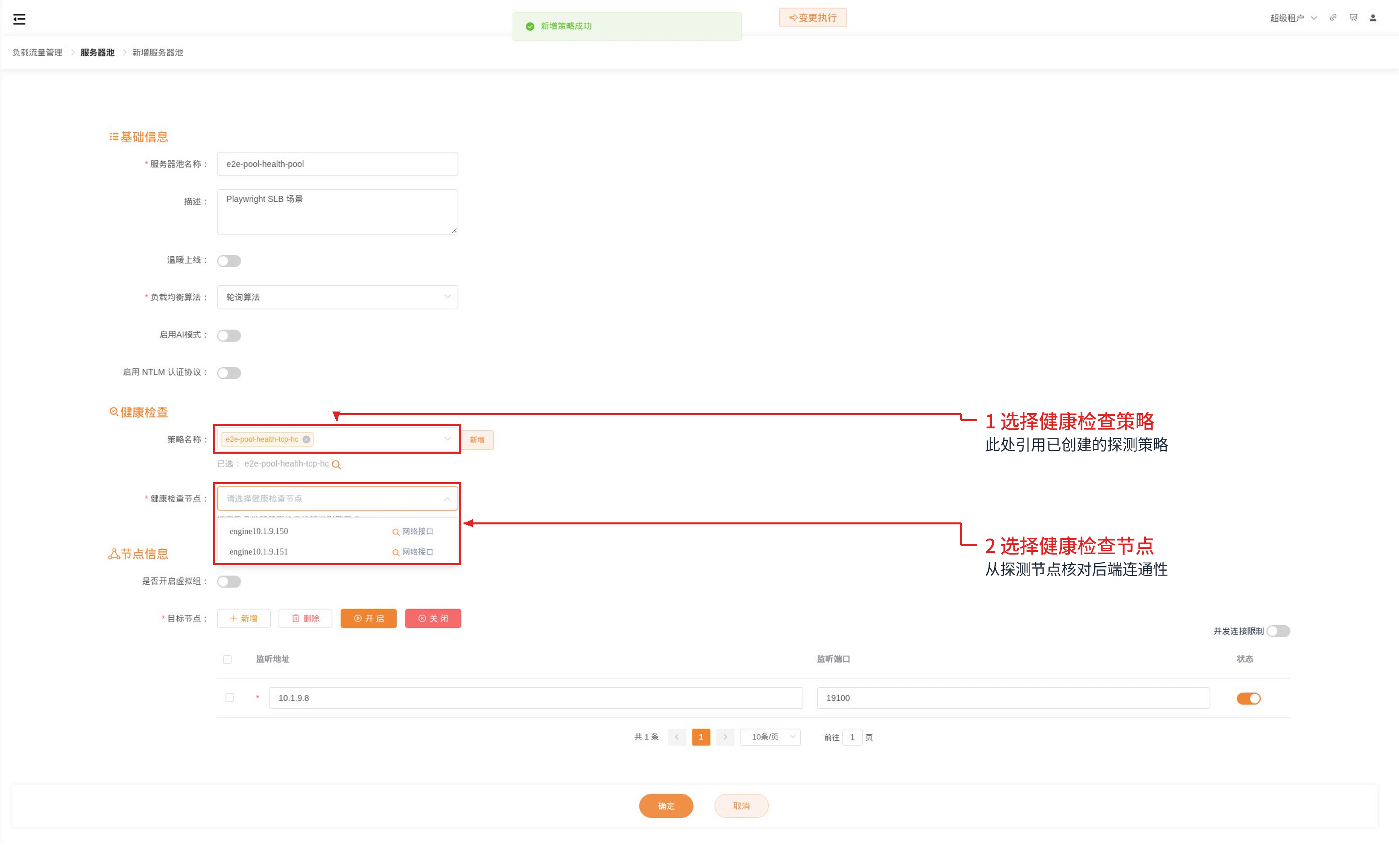
Task: Go to 服务器池 breadcrumb
Action: pos(97,52)
